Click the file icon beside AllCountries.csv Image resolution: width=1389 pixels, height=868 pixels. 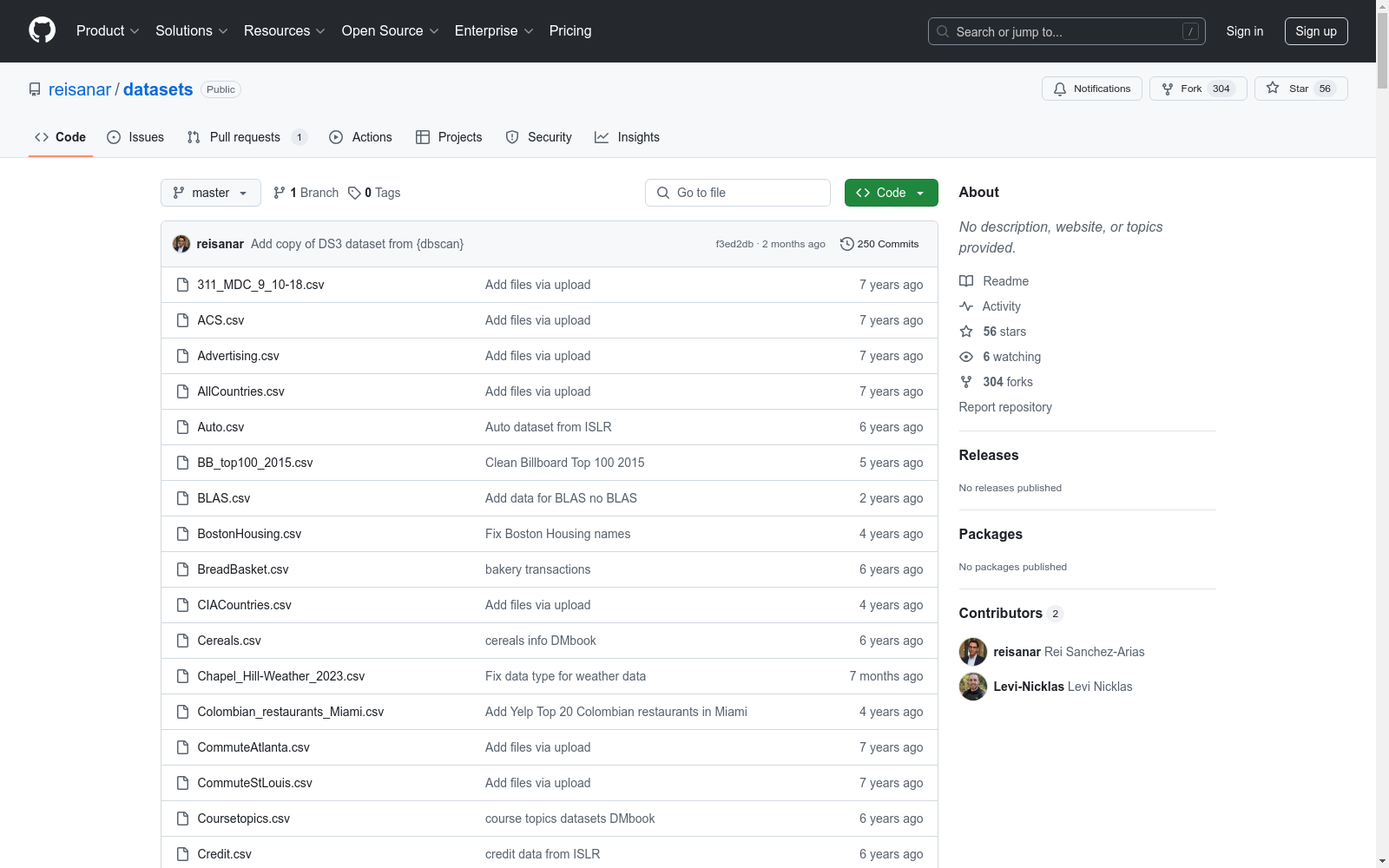pos(182,391)
